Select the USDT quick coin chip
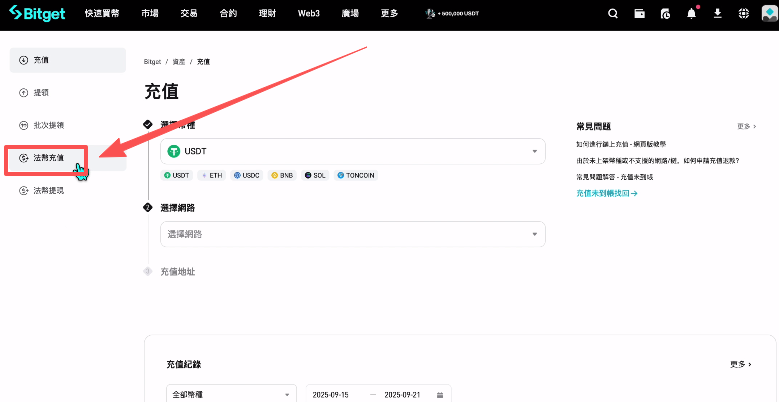779x402 pixels. [177, 175]
